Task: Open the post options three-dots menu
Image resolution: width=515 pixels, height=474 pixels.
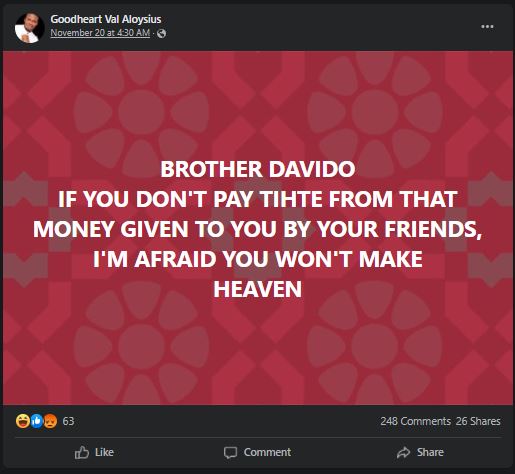Action: (x=487, y=27)
